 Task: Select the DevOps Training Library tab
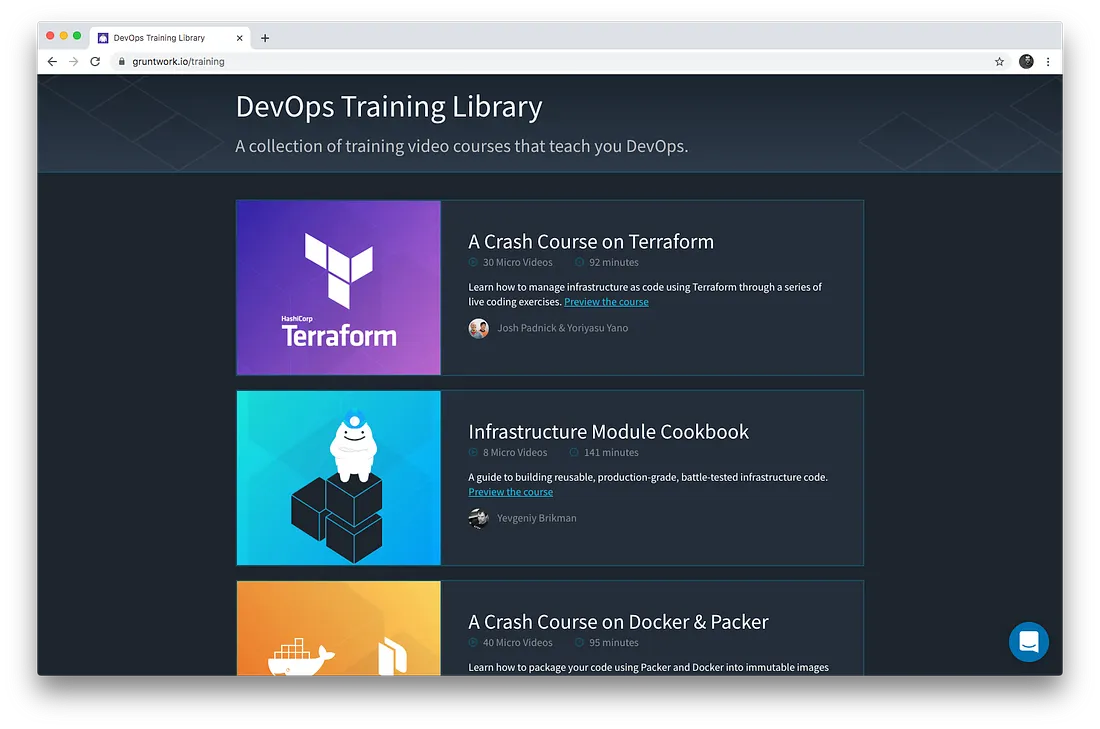171,38
